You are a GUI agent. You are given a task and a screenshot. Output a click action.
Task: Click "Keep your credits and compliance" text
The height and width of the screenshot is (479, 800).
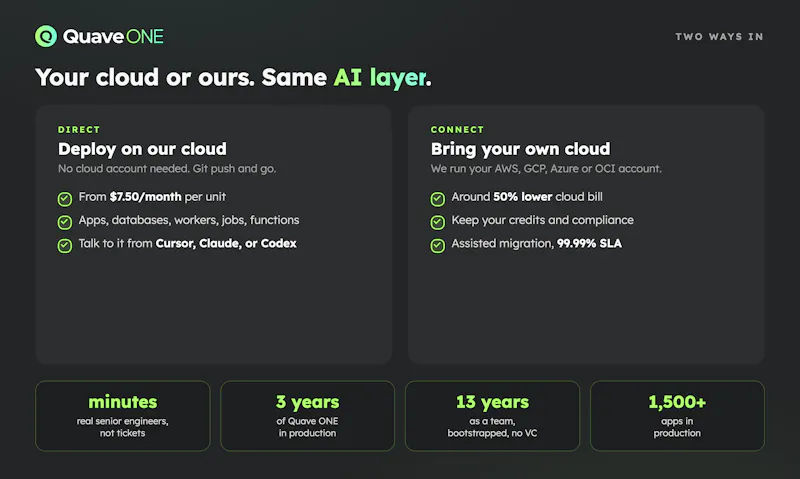[542, 220]
